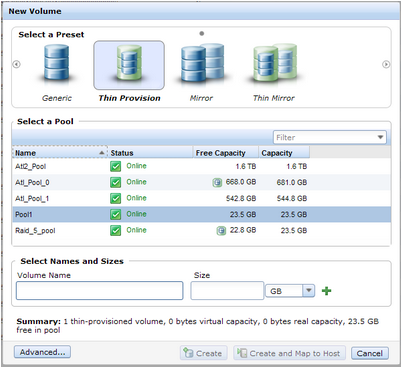Click the Mirror preset label

(201, 98)
